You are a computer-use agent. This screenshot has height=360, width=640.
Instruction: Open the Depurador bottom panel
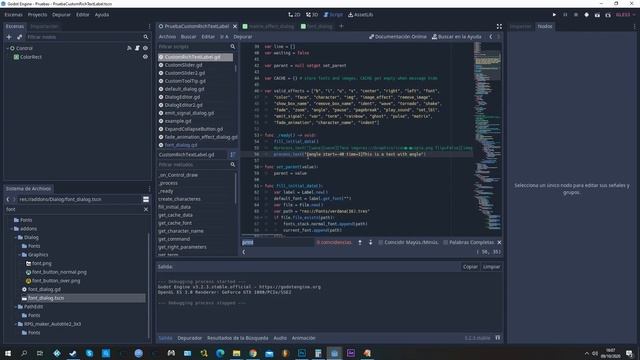[x=189, y=338]
